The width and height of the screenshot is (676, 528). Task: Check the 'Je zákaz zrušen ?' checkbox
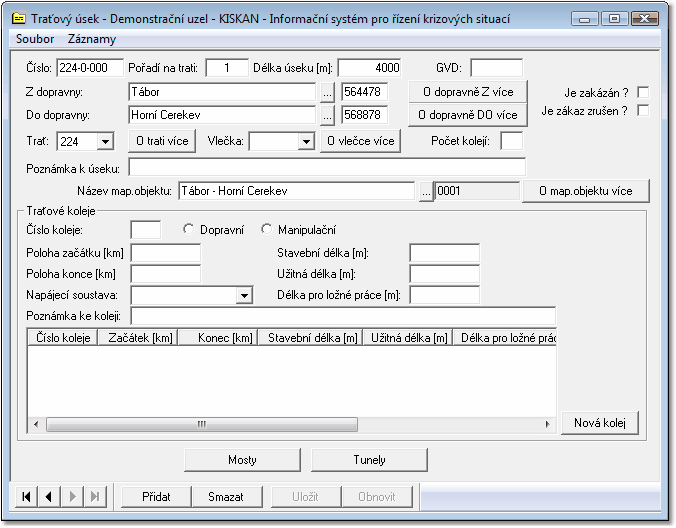click(643, 110)
